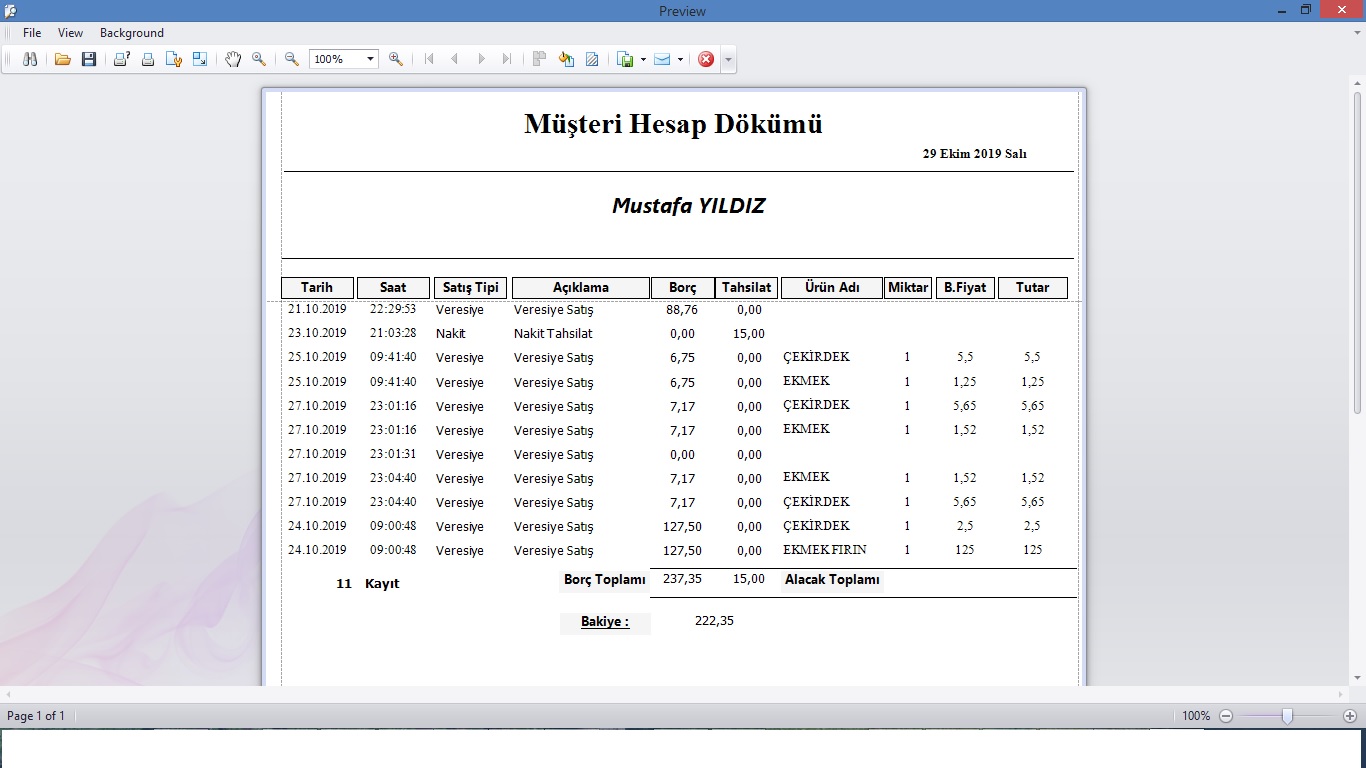Open the Search binoculars tool

coord(30,59)
